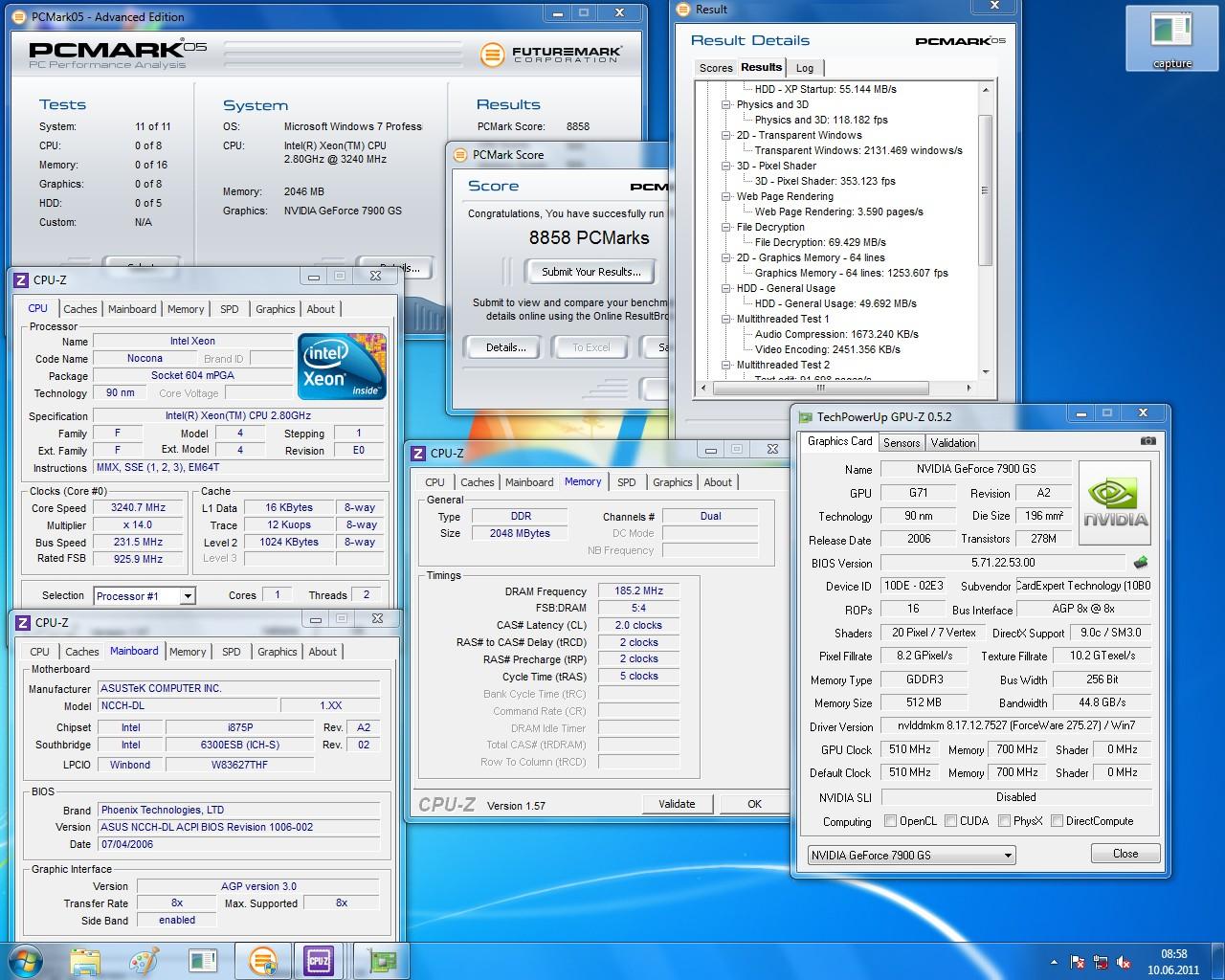Click the Futuremark Corporation logo
This screenshot has height=980, width=1225.
coord(550,55)
